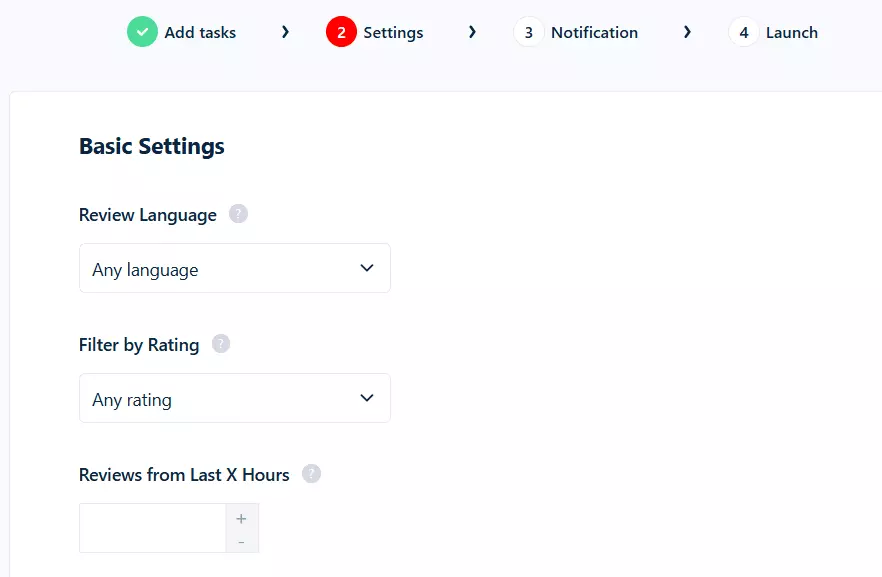882x577 pixels.
Task: Click the help icon beside Filter by Rating
Action: [x=219, y=343]
